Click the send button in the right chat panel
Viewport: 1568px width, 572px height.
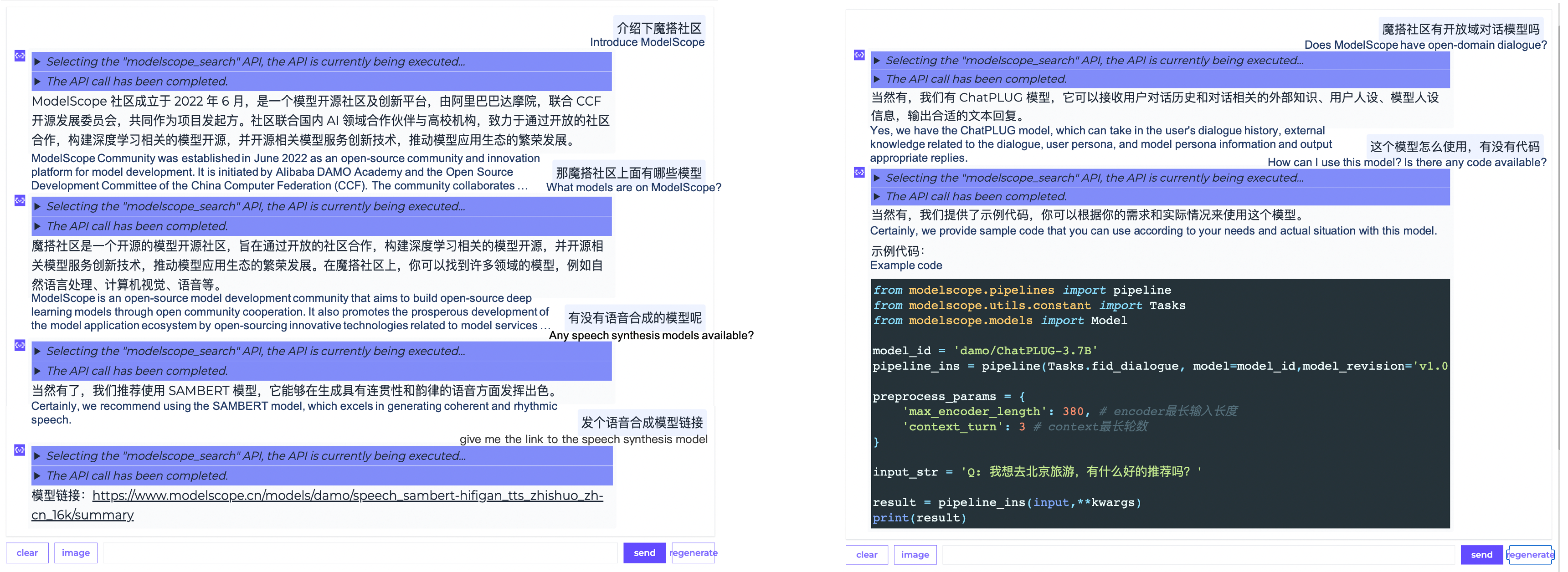pyautogui.click(x=1481, y=555)
